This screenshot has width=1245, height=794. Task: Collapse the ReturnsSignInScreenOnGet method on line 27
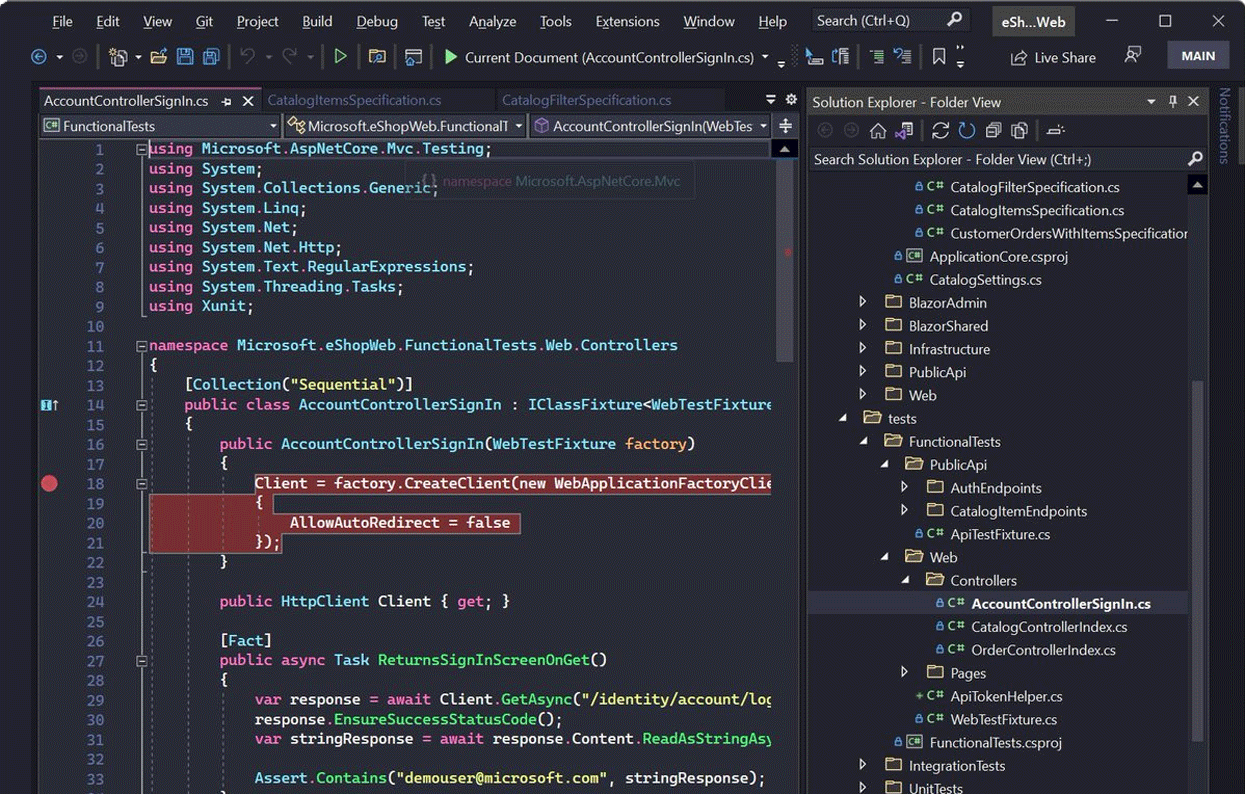[141, 660]
